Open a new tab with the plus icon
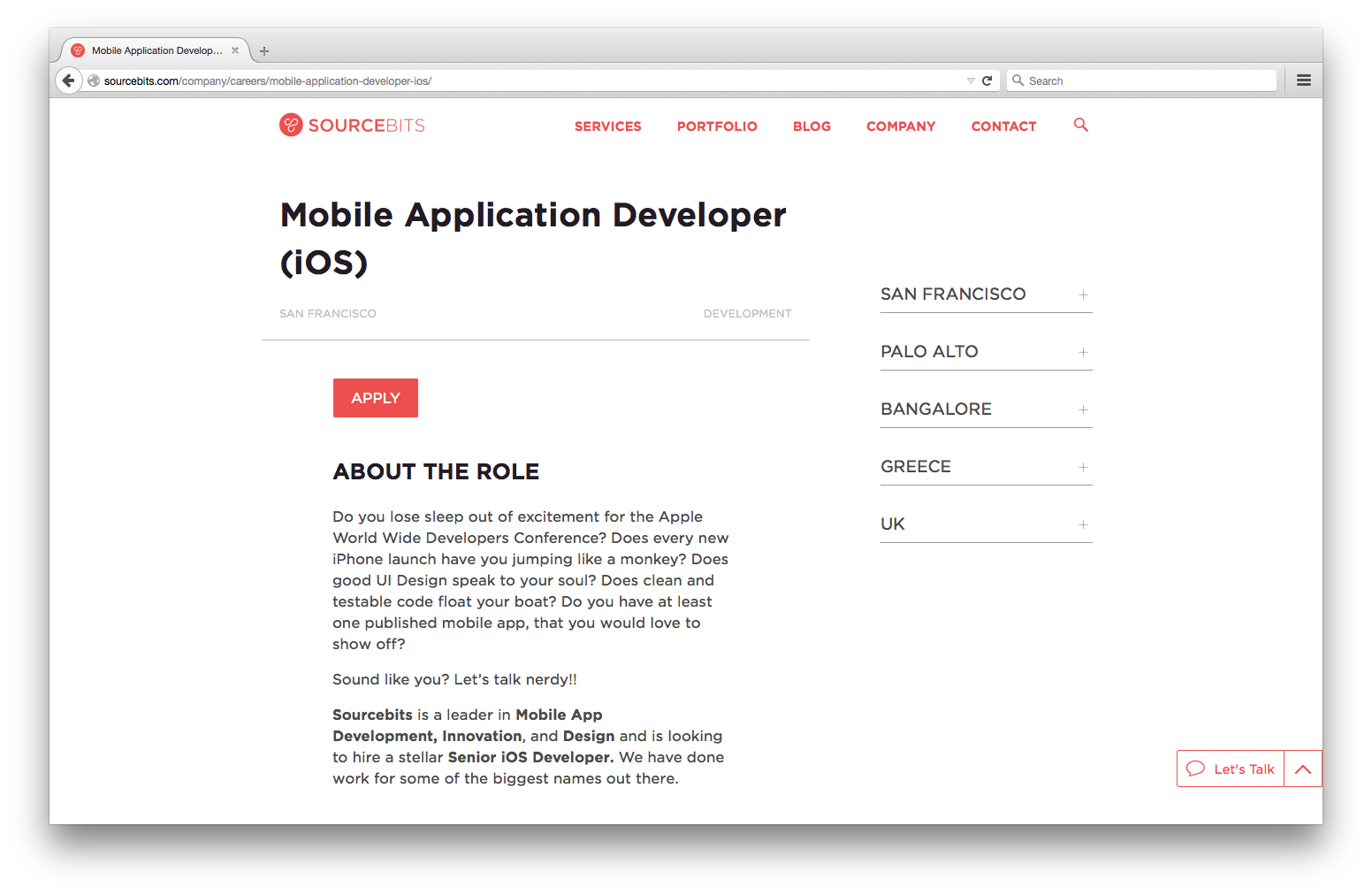The image size is (1372, 895). tap(264, 50)
